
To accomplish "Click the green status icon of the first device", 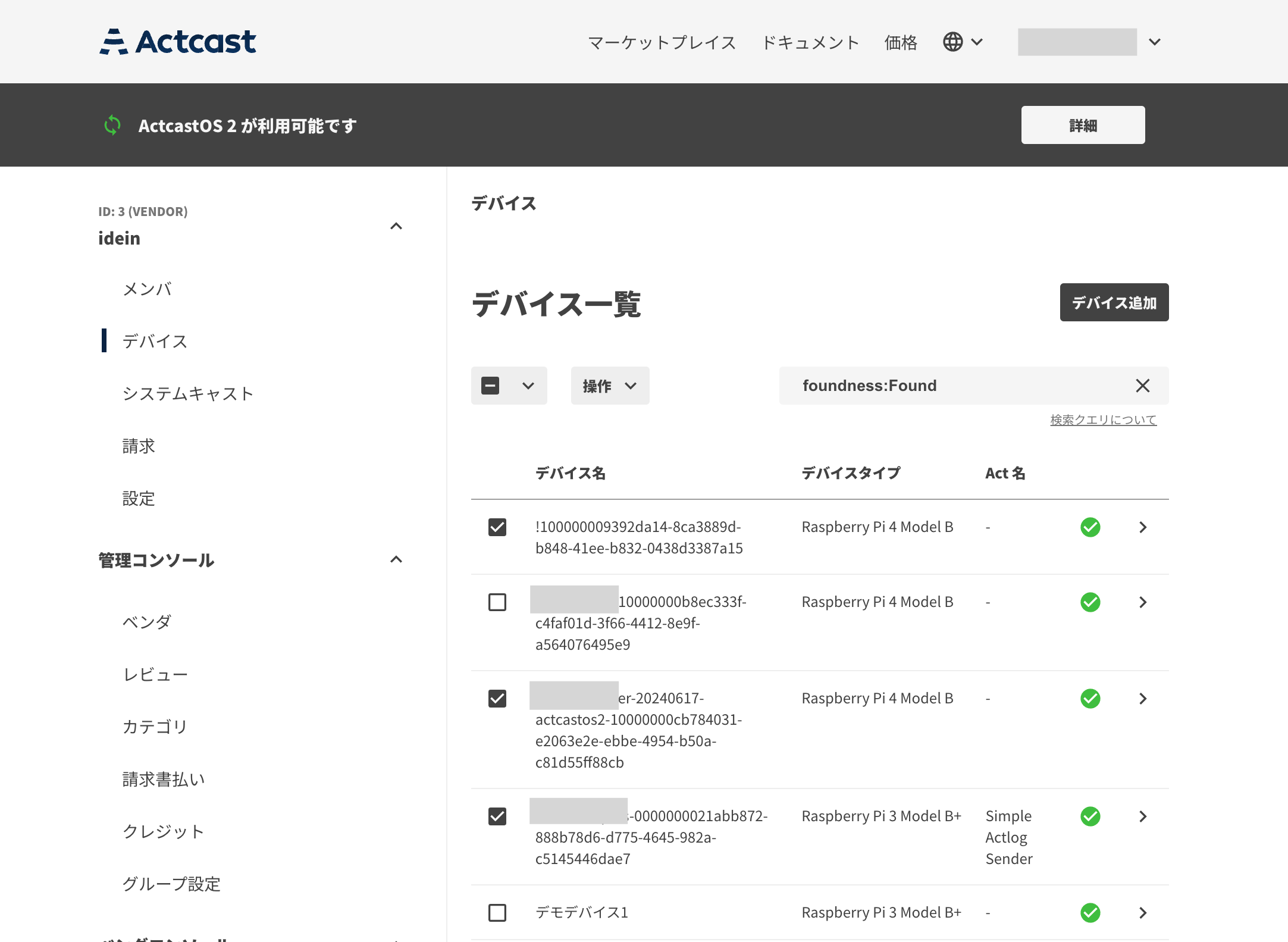I will 1090,527.
